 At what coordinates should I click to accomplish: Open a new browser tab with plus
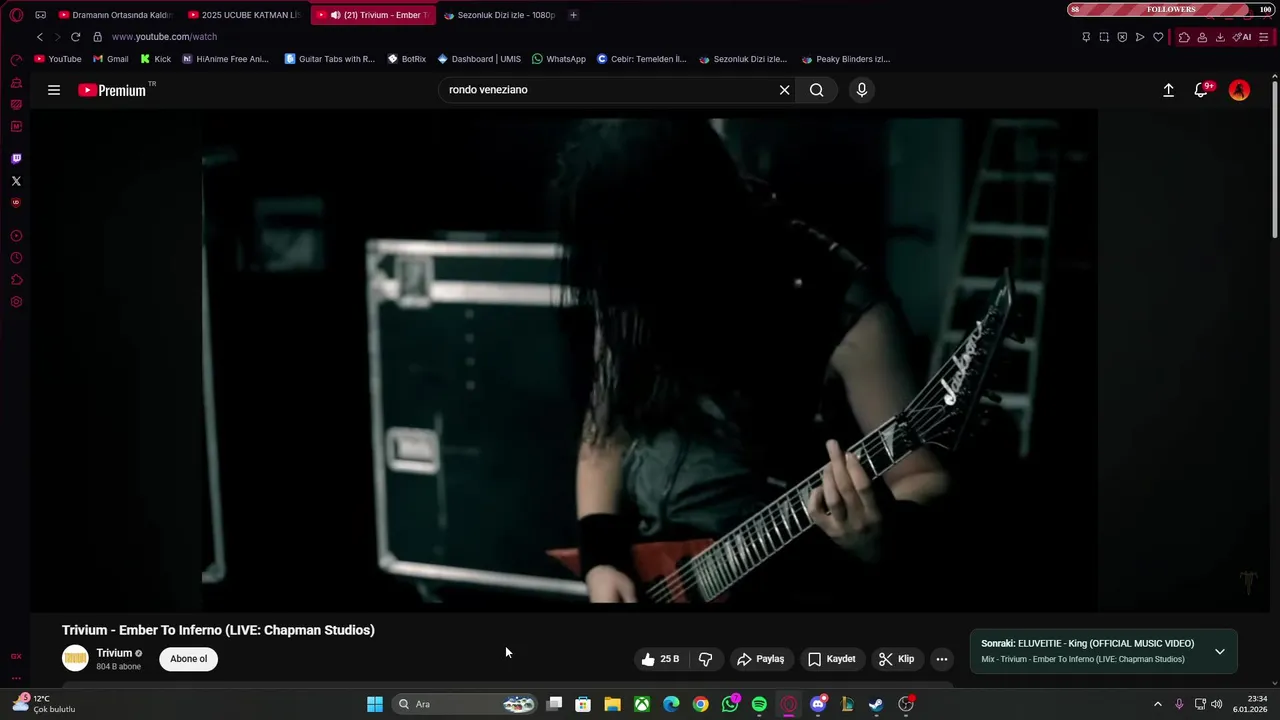pyautogui.click(x=573, y=15)
